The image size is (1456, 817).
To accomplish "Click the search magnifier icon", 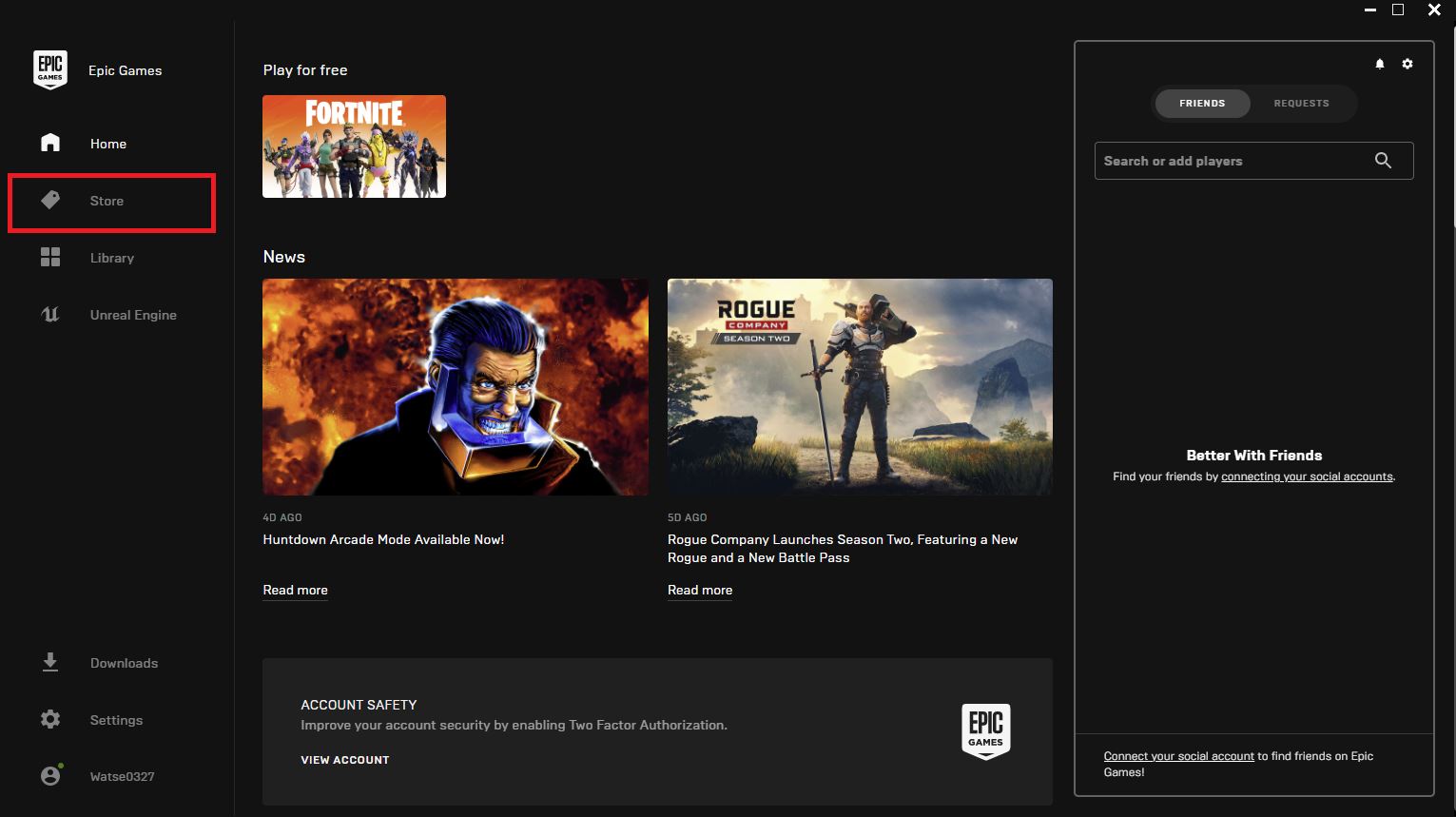I will [1383, 161].
